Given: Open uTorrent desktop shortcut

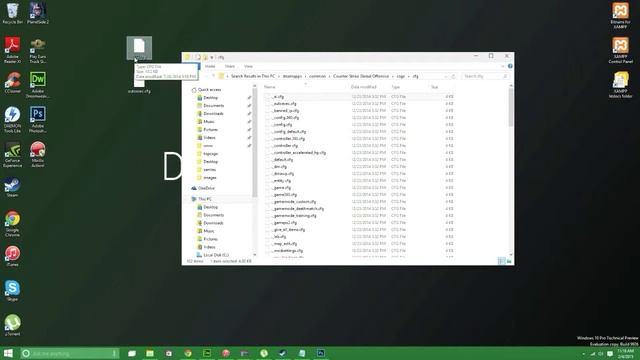Looking at the screenshot, I should (x=13, y=325).
